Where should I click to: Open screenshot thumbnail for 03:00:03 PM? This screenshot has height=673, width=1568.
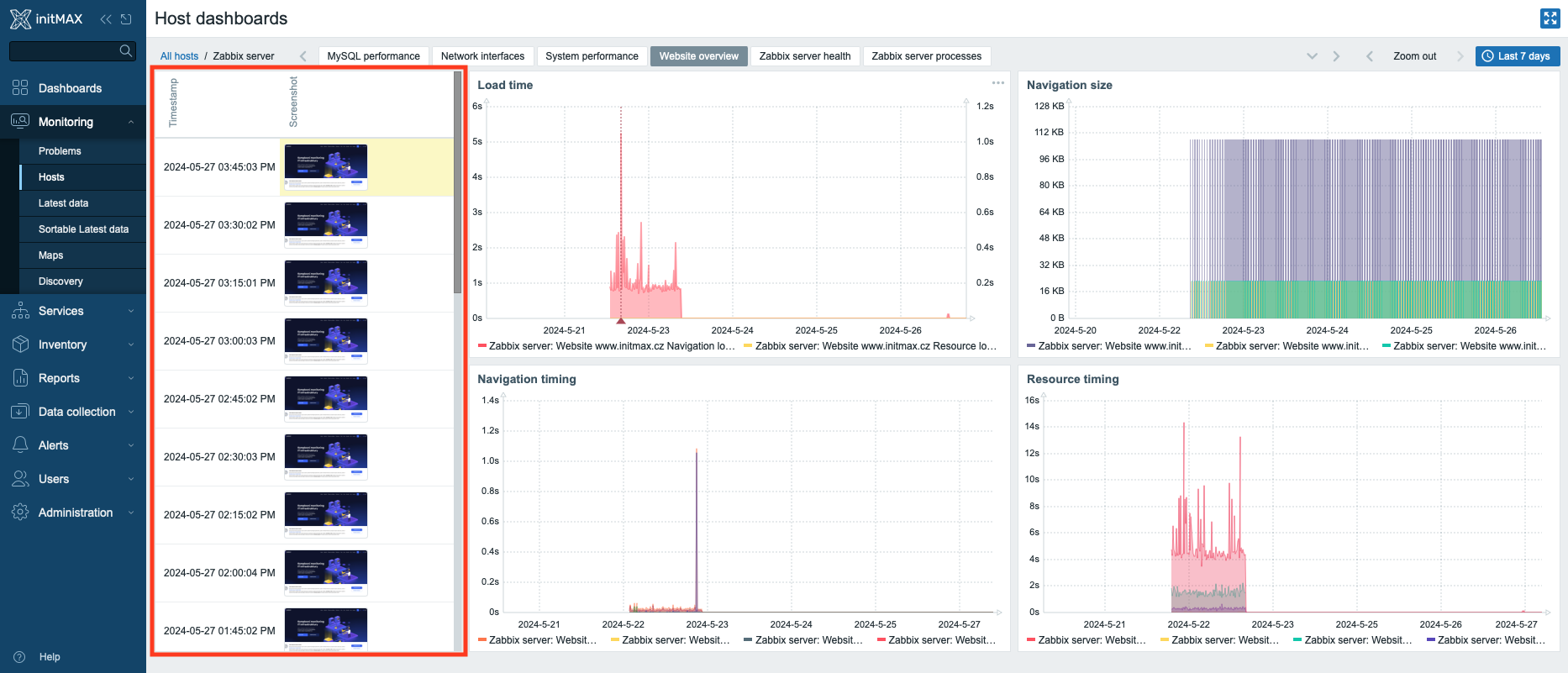pyautogui.click(x=326, y=341)
